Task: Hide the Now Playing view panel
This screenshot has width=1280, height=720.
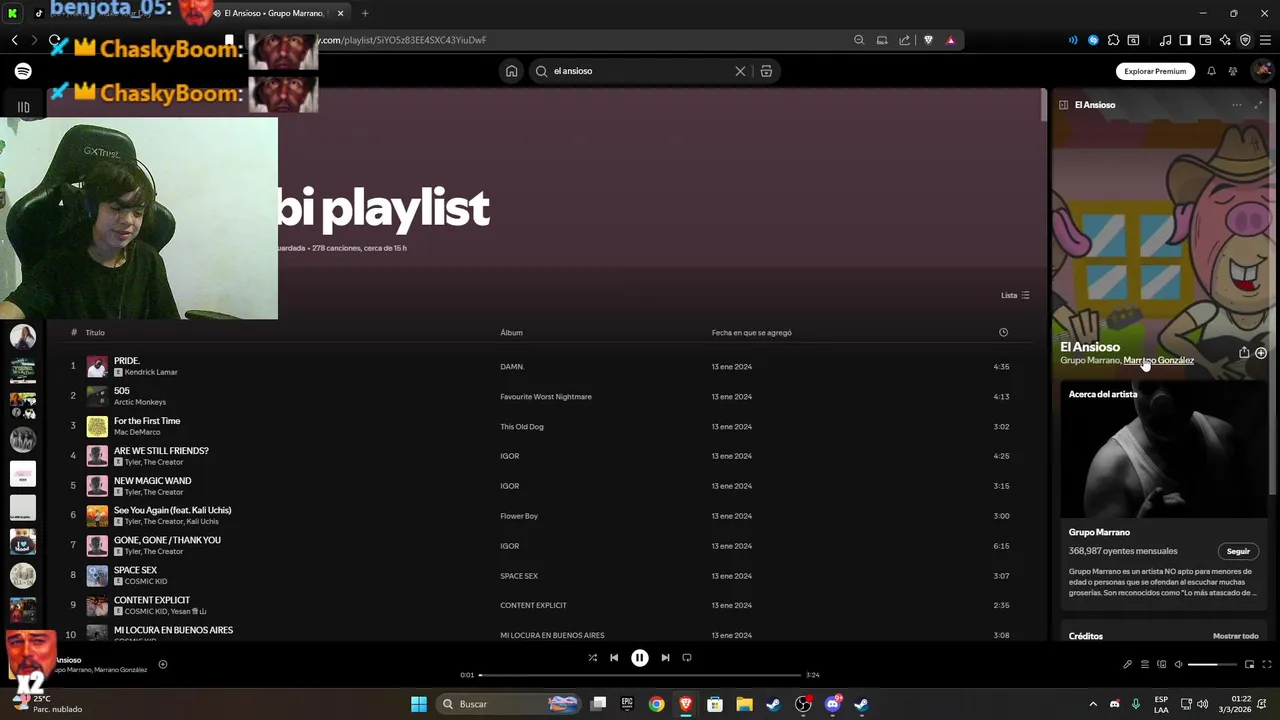Action: click(x=1063, y=105)
